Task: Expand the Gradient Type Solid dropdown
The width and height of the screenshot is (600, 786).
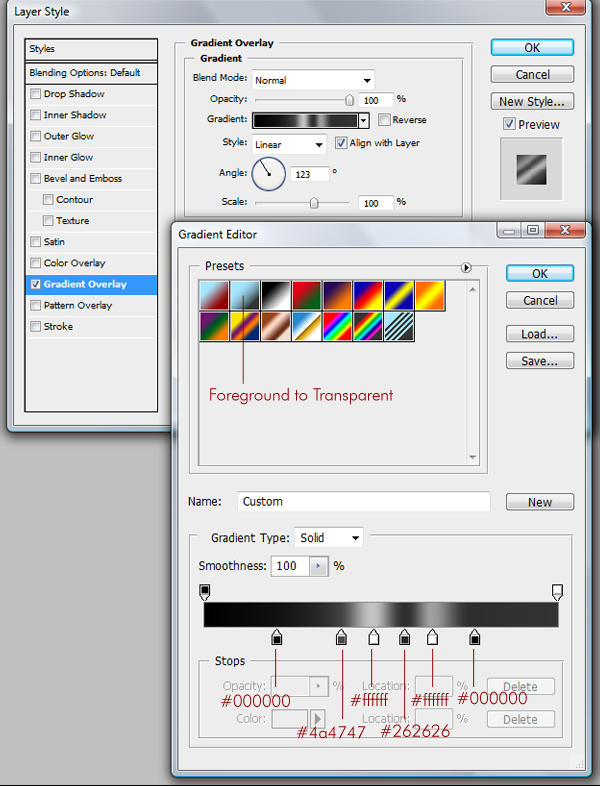Action: 329,538
